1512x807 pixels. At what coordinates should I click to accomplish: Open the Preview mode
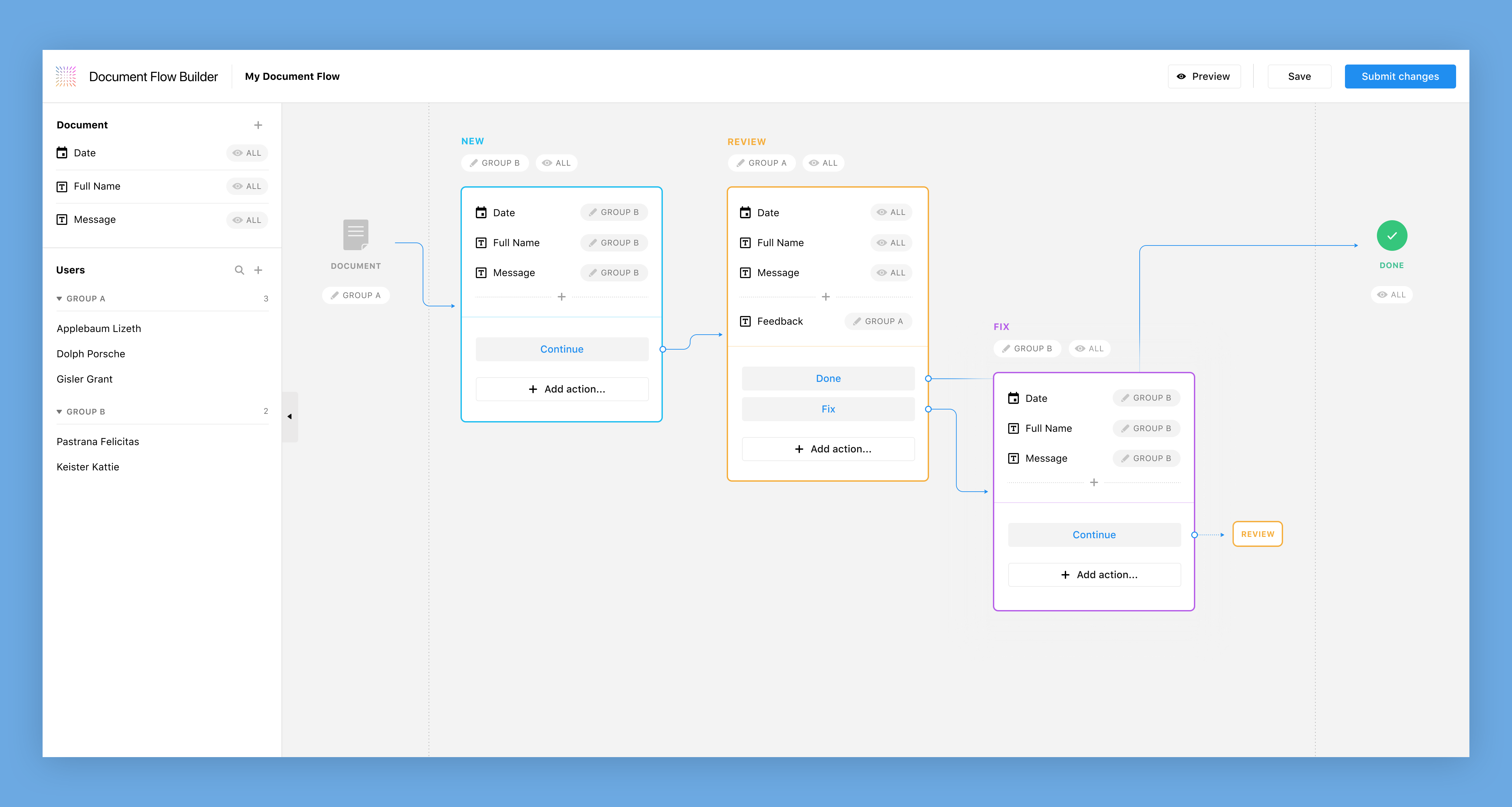(x=1204, y=76)
